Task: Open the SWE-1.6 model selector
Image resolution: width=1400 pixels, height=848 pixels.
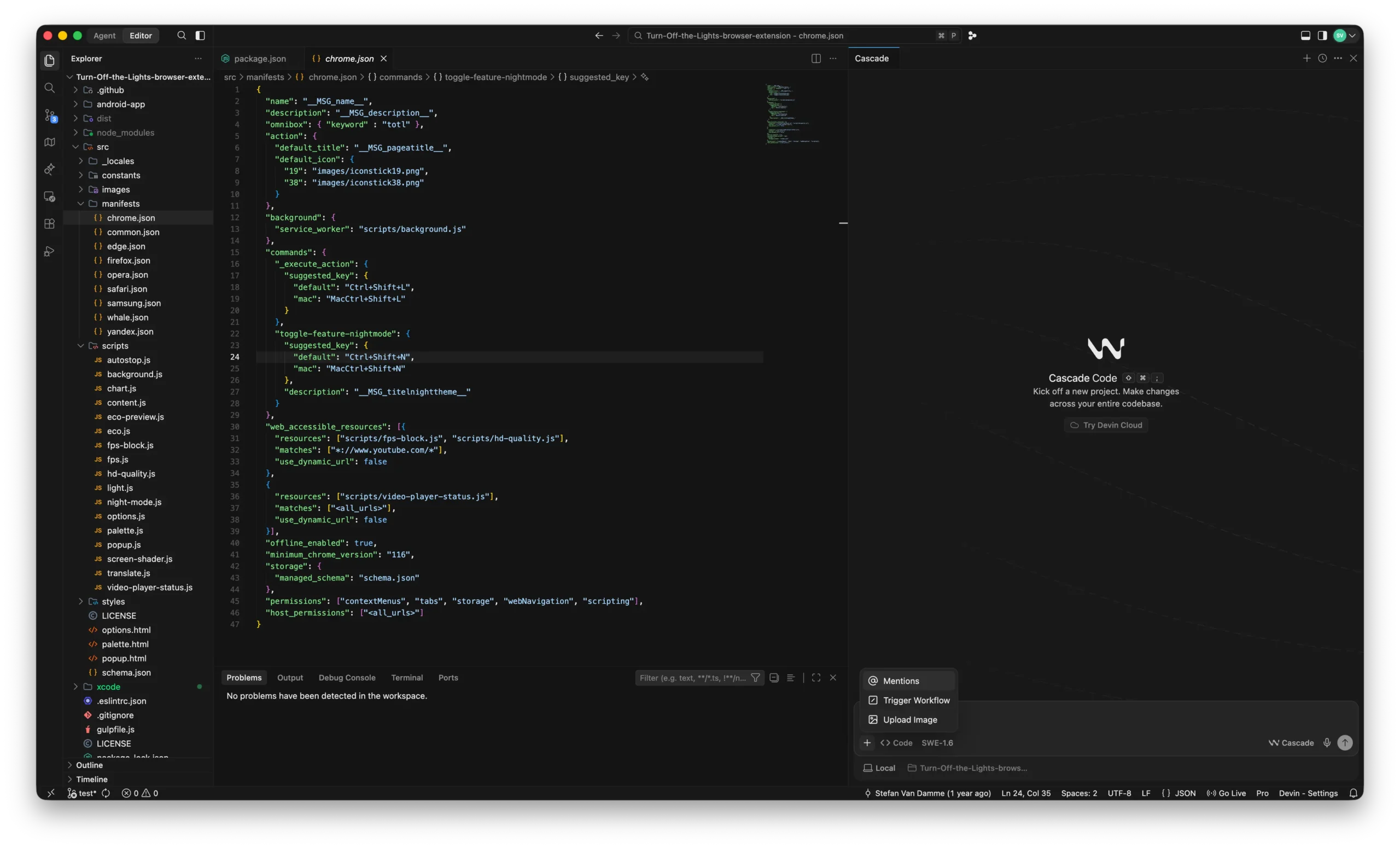Action: 937,742
